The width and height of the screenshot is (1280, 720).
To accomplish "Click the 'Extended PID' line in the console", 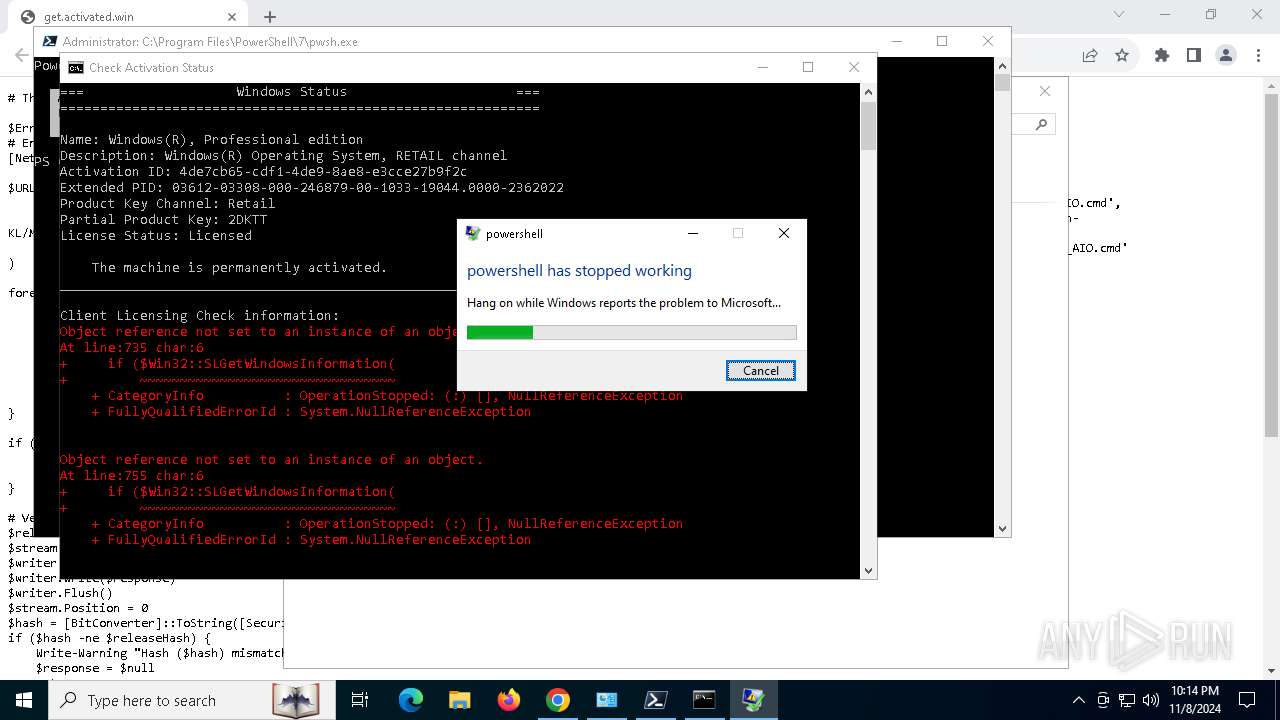I will 312,188.
